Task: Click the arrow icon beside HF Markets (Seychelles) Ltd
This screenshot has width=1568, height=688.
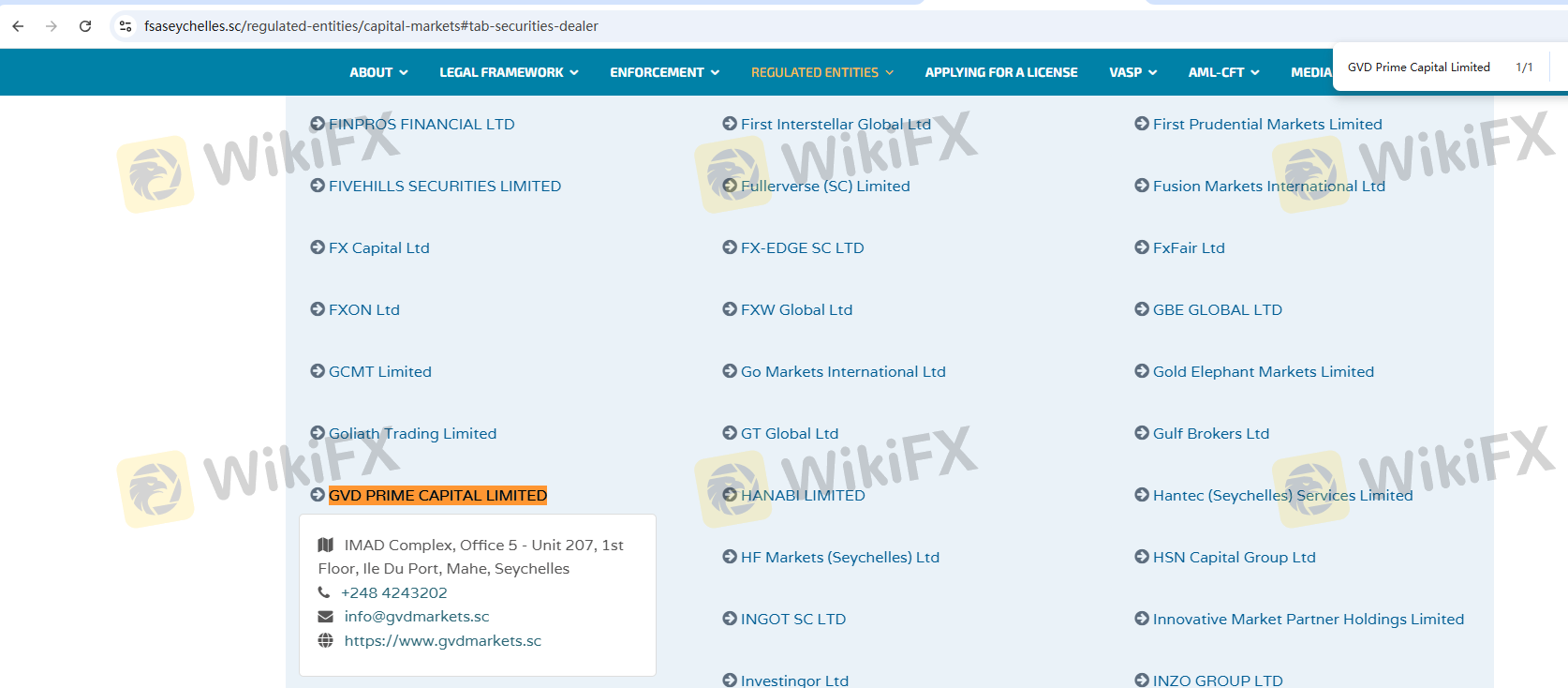Action: tap(730, 557)
